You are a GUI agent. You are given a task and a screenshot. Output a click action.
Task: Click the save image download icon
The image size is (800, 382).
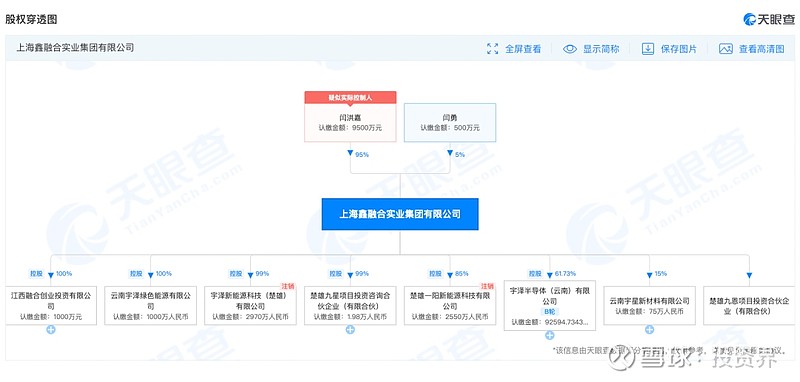click(647, 49)
